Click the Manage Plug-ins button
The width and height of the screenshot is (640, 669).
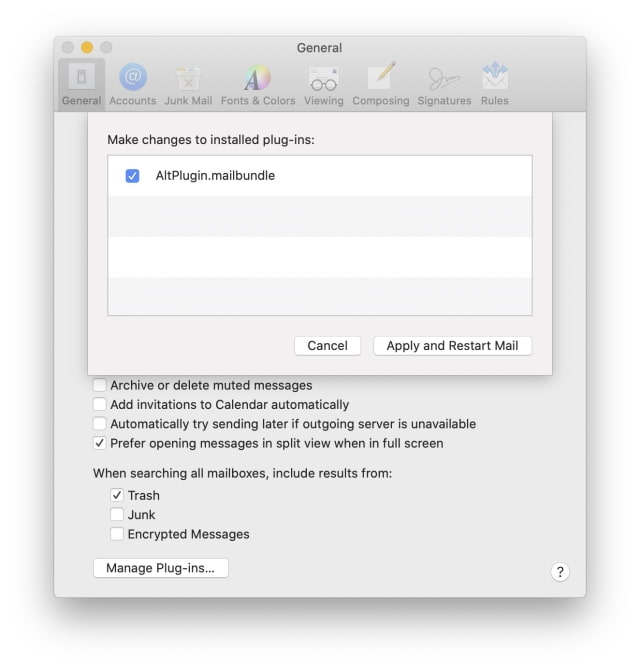click(161, 568)
